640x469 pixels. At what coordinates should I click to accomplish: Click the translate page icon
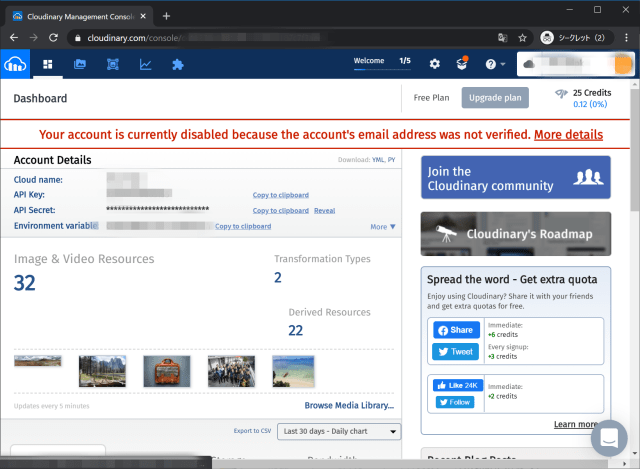[502, 38]
